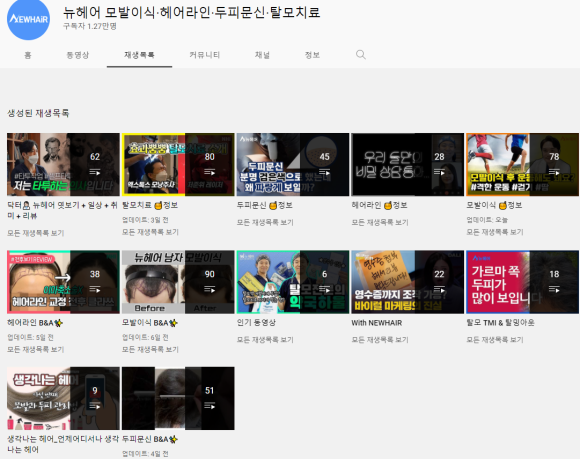Click the 업데이트: 5일 전 text

click(30, 337)
